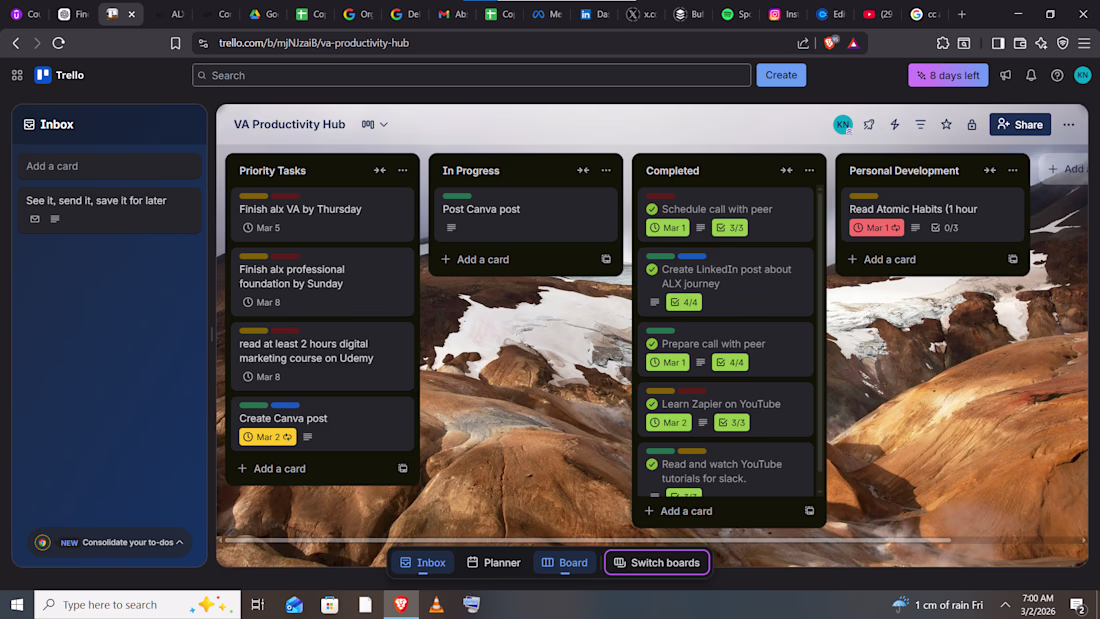Open VLC from the taskbar
Image resolution: width=1100 pixels, height=619 pixels.
[436, 604]
